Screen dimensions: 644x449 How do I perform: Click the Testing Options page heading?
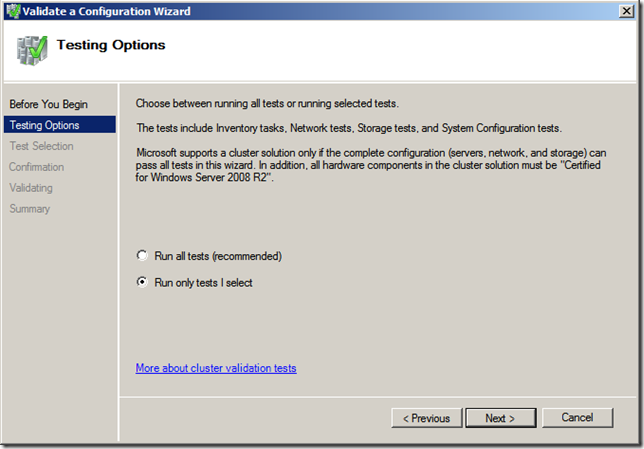(111, 45)
